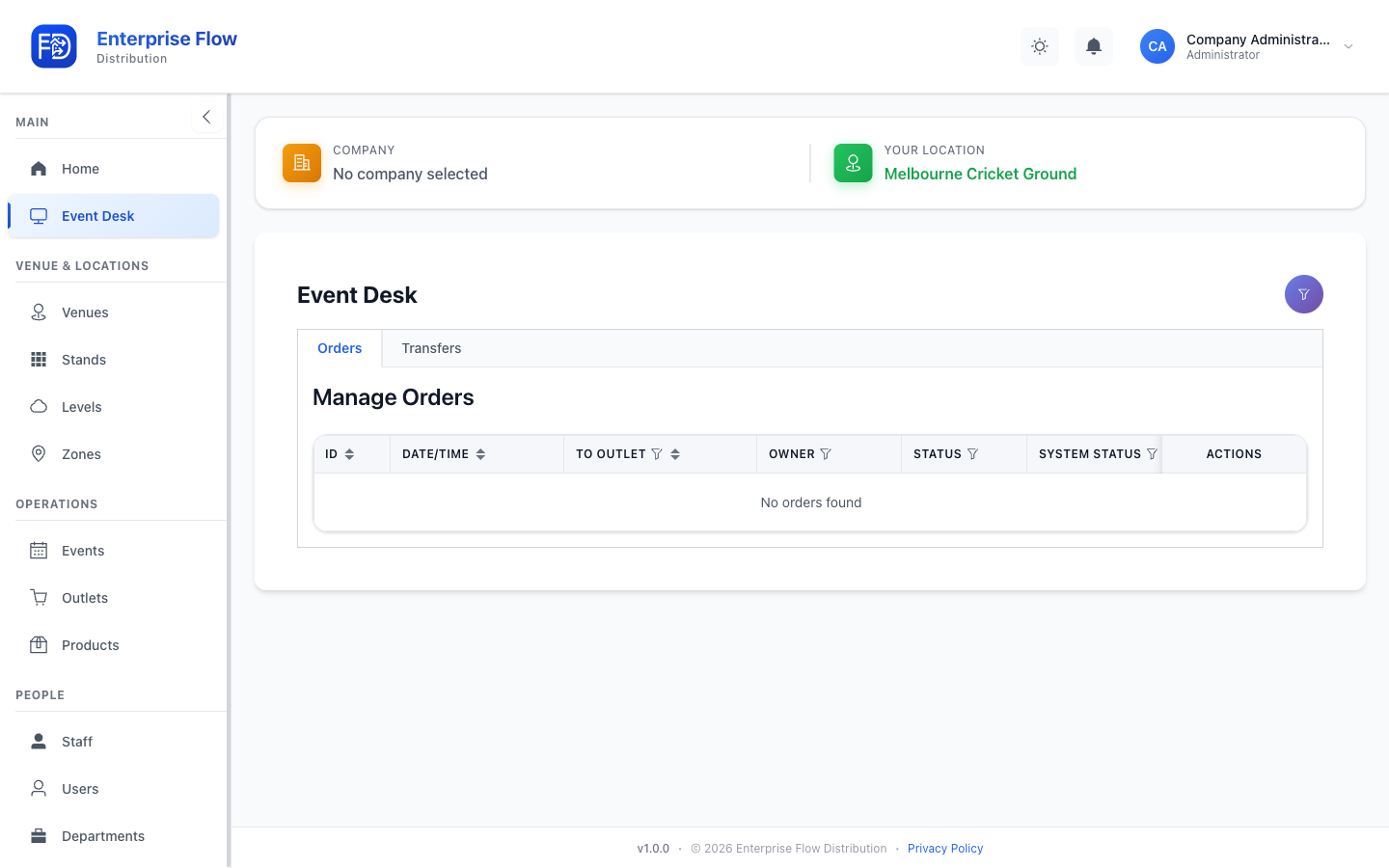
Task: Click the Staff person icon
Action: pos(39,742)
